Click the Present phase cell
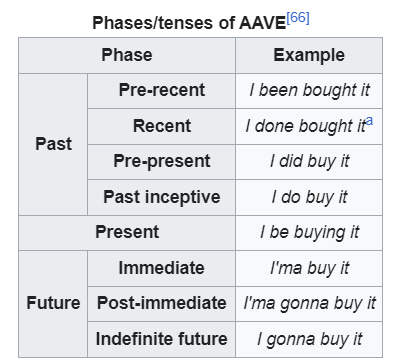The image size is (405, 361). [127, 233]
